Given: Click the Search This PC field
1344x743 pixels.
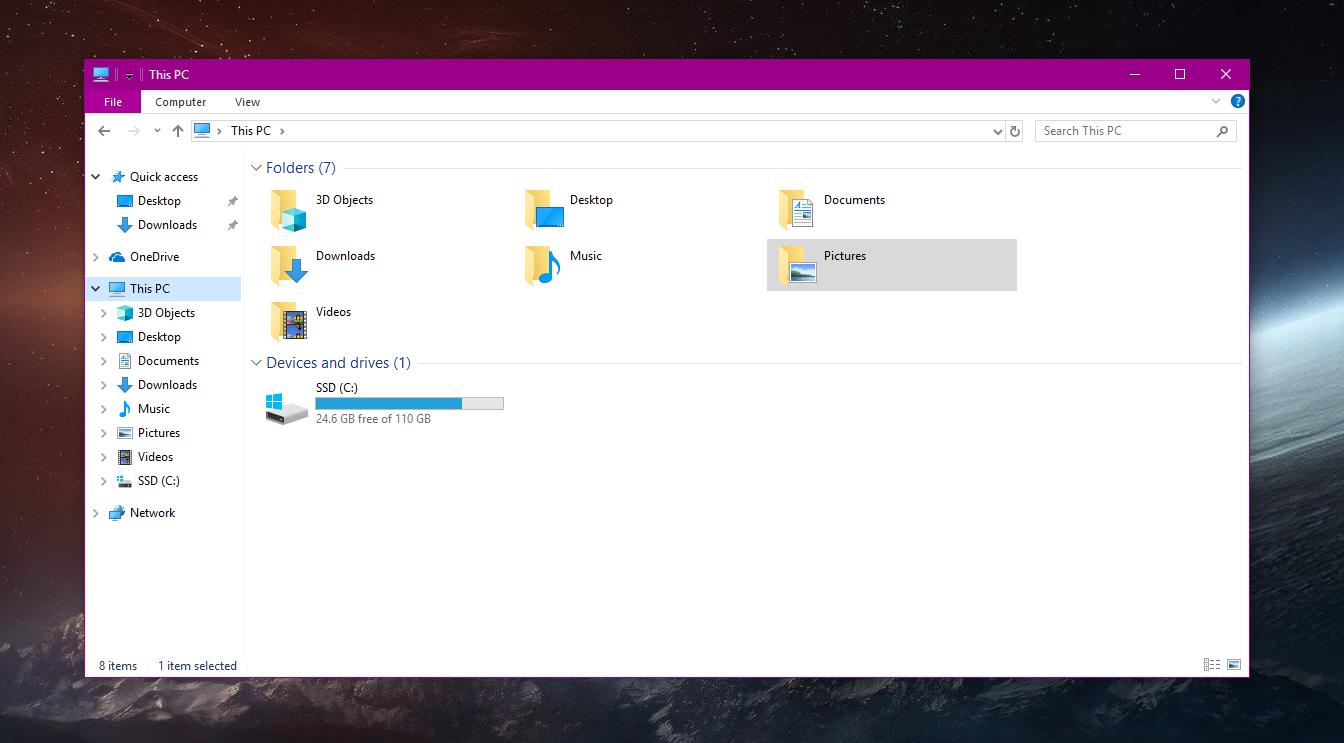Looking at the screenshot, I should pos(1125,131).
